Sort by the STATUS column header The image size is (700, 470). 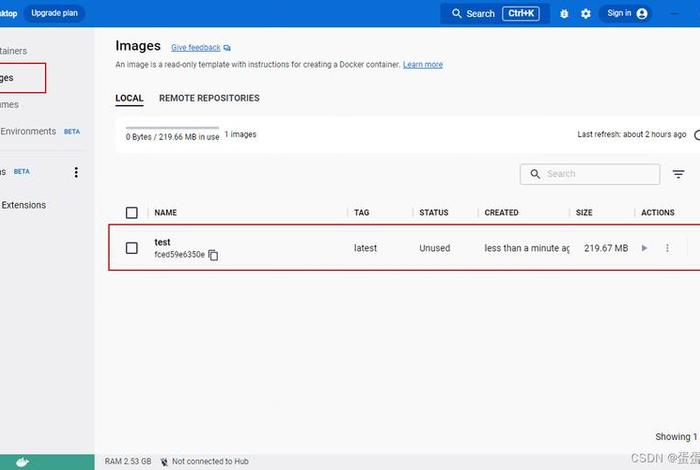(x=433, y=212)
